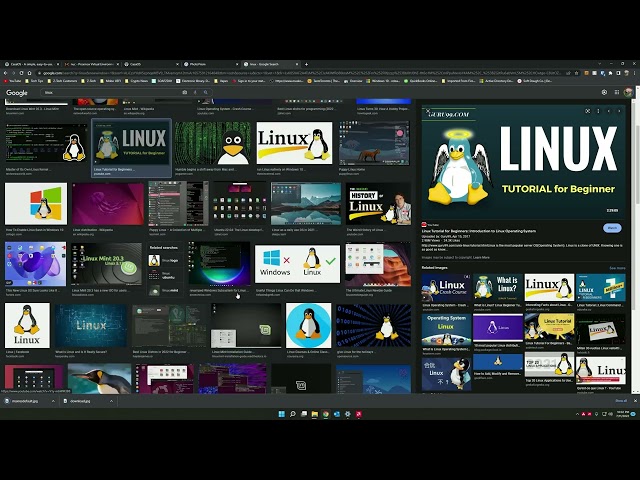The width and height of the screenshot is (640, 480).
Task: Click the browser Back arrow
Action: coord(6,73)
